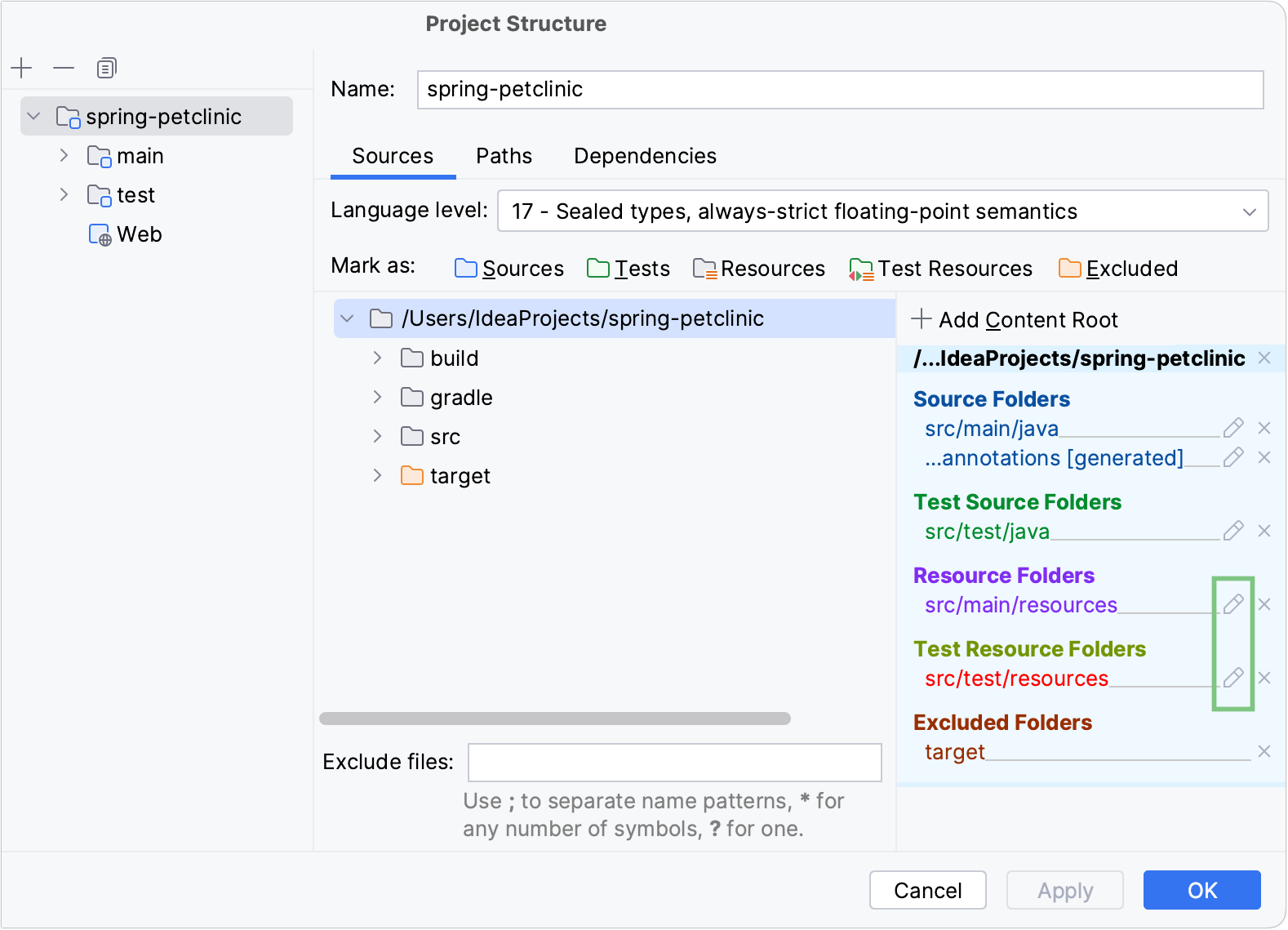
Task: Open the Dependencies tab
Action: click(645, 156)
